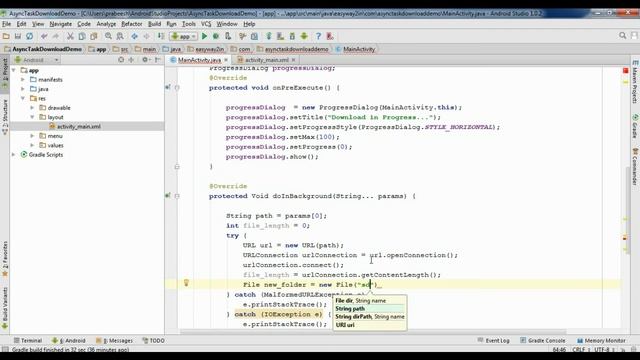Click the Attach debugger icon
Screen dimensions: 640x360
tap(228, 36)
